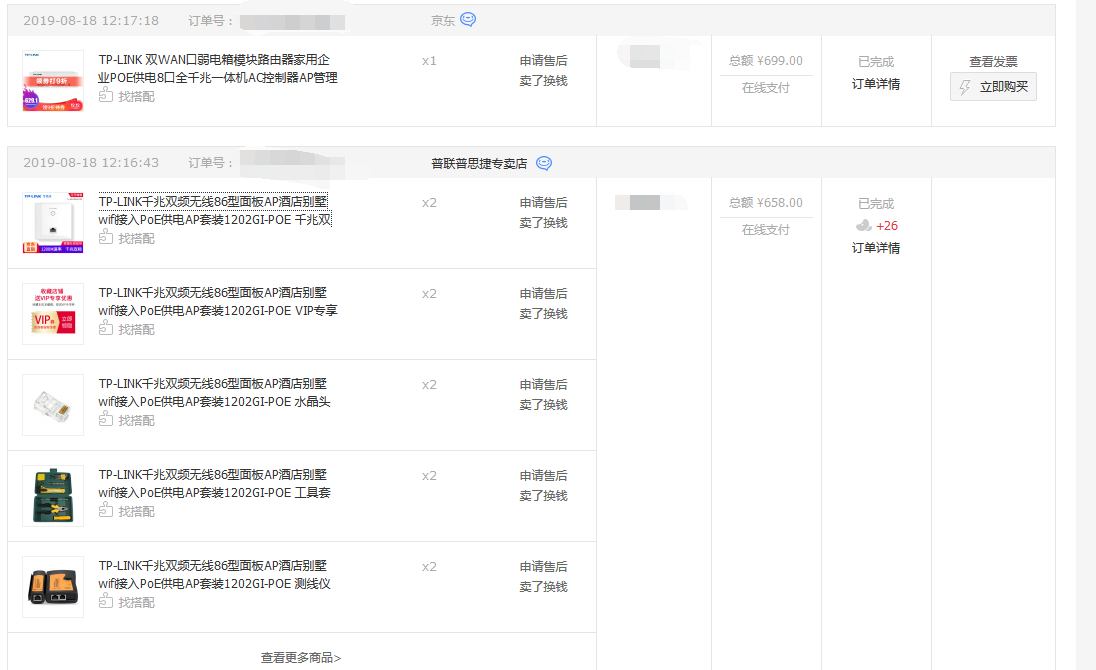Click quantity x2 of the 测线仪 item

[429, 567]
